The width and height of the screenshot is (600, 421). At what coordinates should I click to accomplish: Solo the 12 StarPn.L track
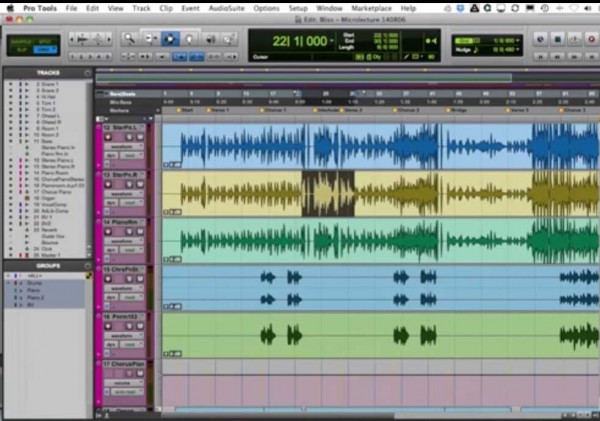coord(129,137)
